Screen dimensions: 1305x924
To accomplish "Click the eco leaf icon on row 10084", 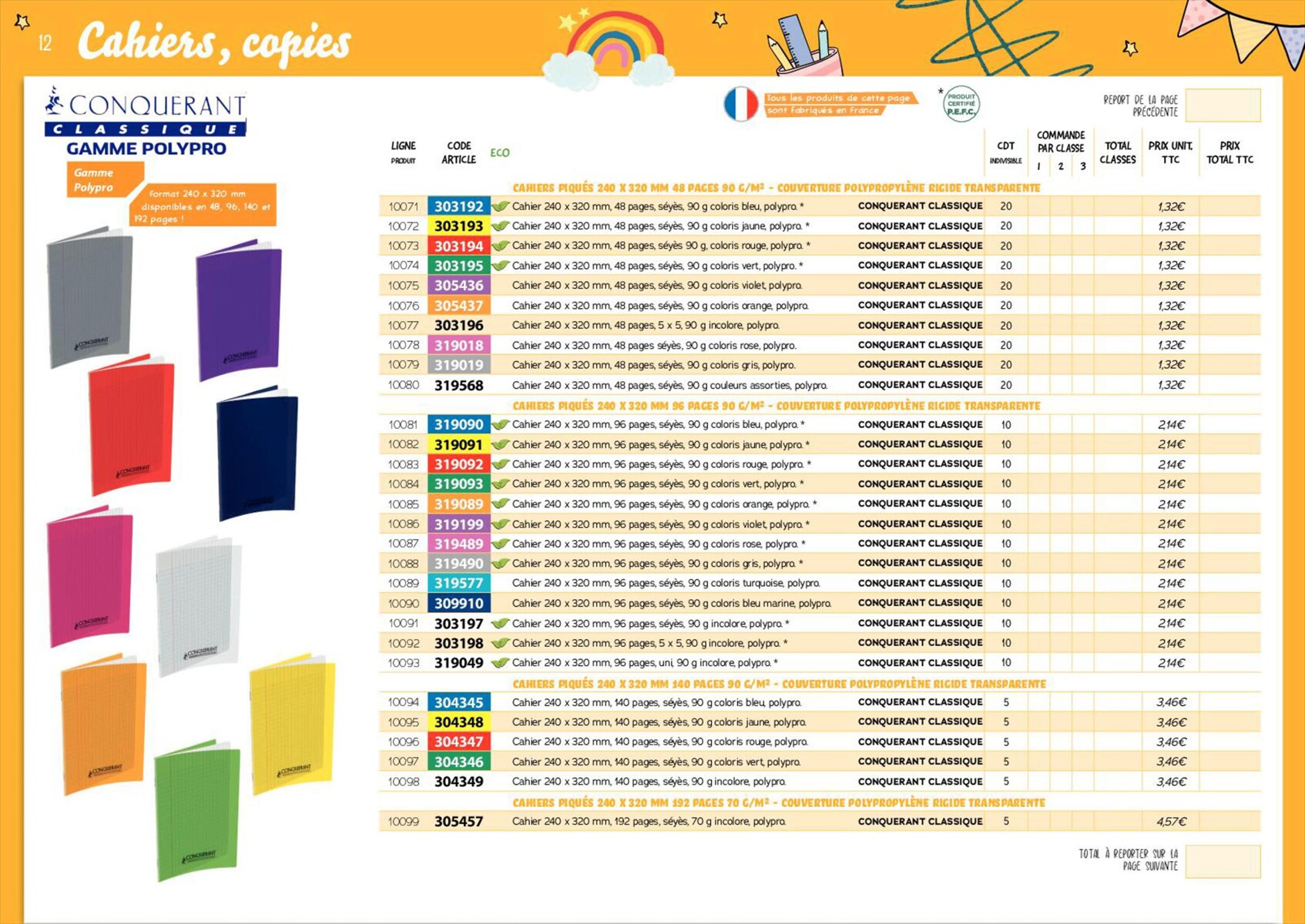I will pos(501,484).
